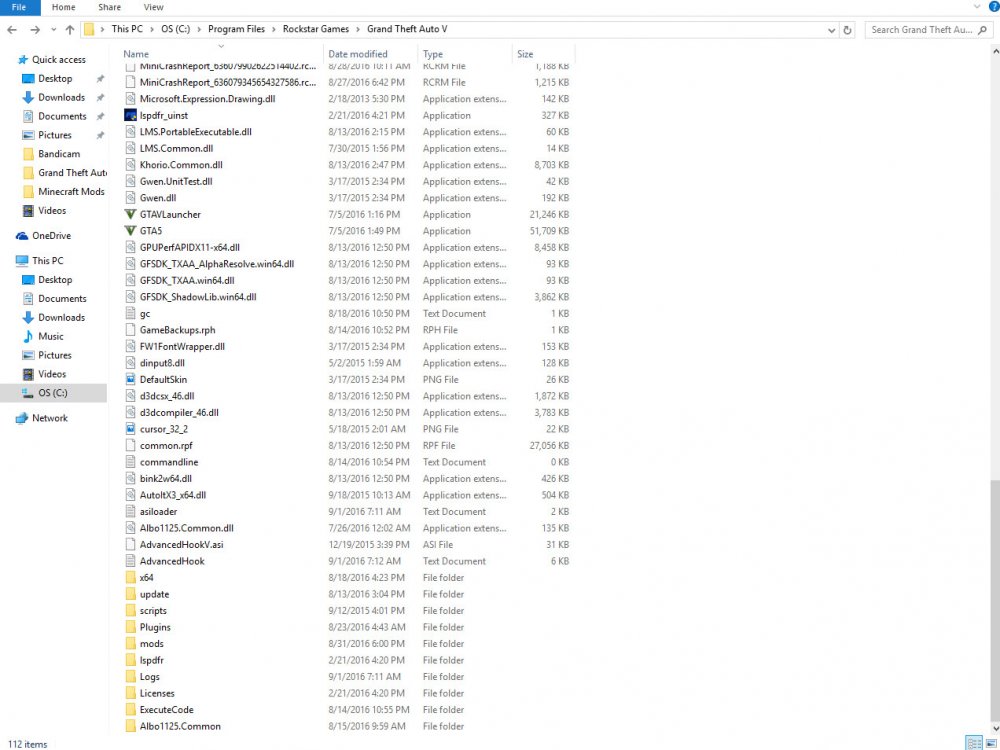
Task: Click Rockstar Games in address breadcrumb
Action: click(x=316, y=29)
